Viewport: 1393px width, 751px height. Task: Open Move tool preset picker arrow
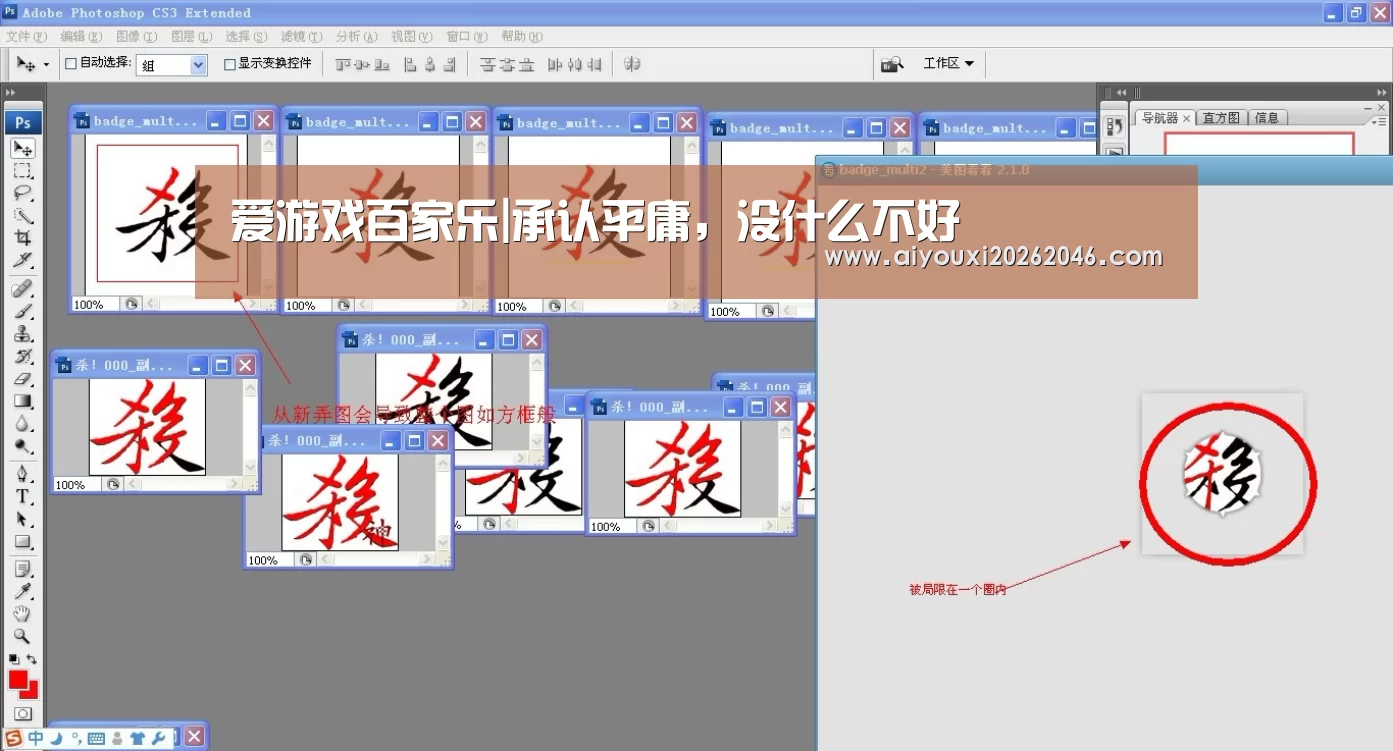[46, 65]
